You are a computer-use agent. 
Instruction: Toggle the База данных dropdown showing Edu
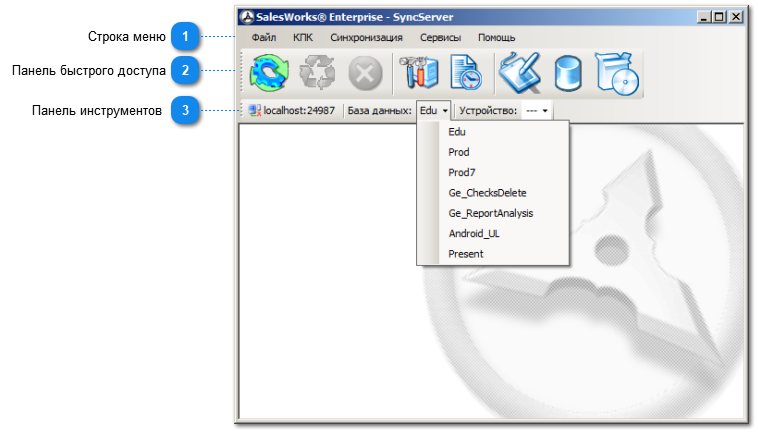click(x=434, y=111)
